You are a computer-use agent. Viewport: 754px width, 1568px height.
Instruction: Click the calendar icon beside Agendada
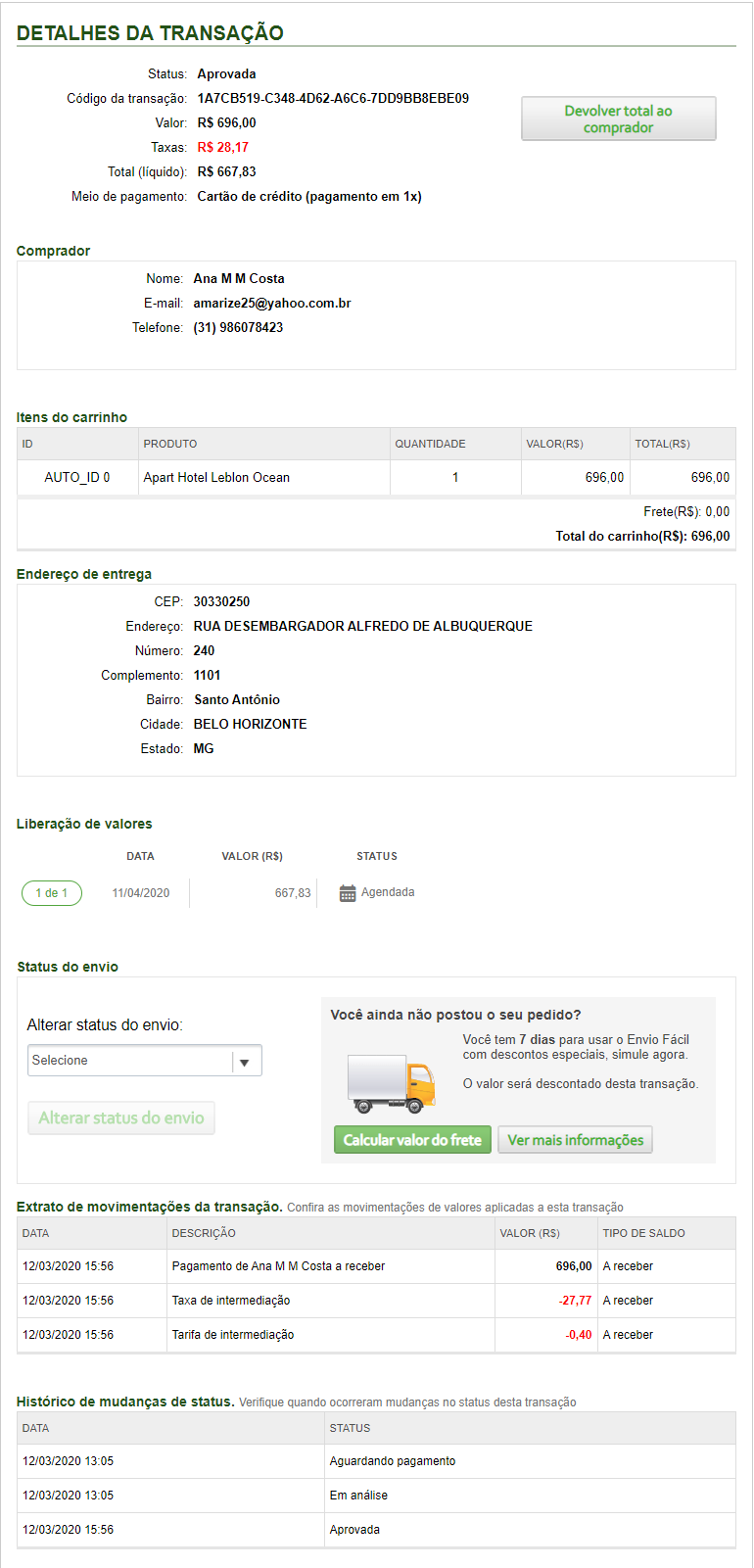348,893
